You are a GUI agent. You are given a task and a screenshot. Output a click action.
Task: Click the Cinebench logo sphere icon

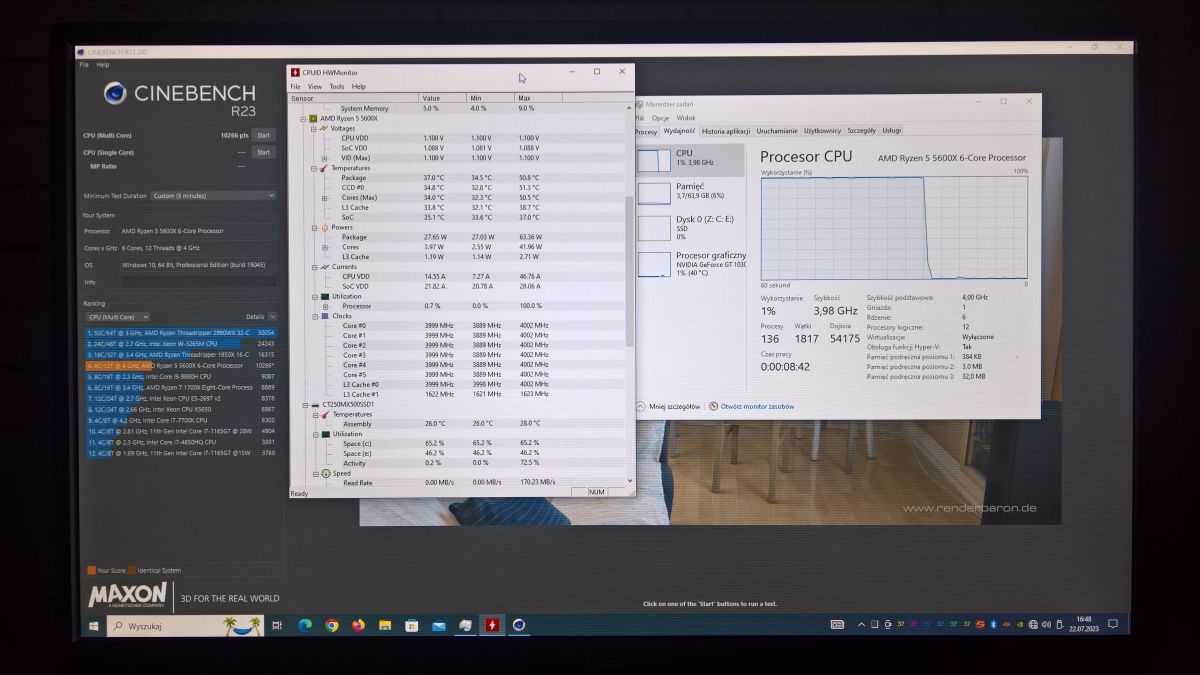[x=115, y=93]
